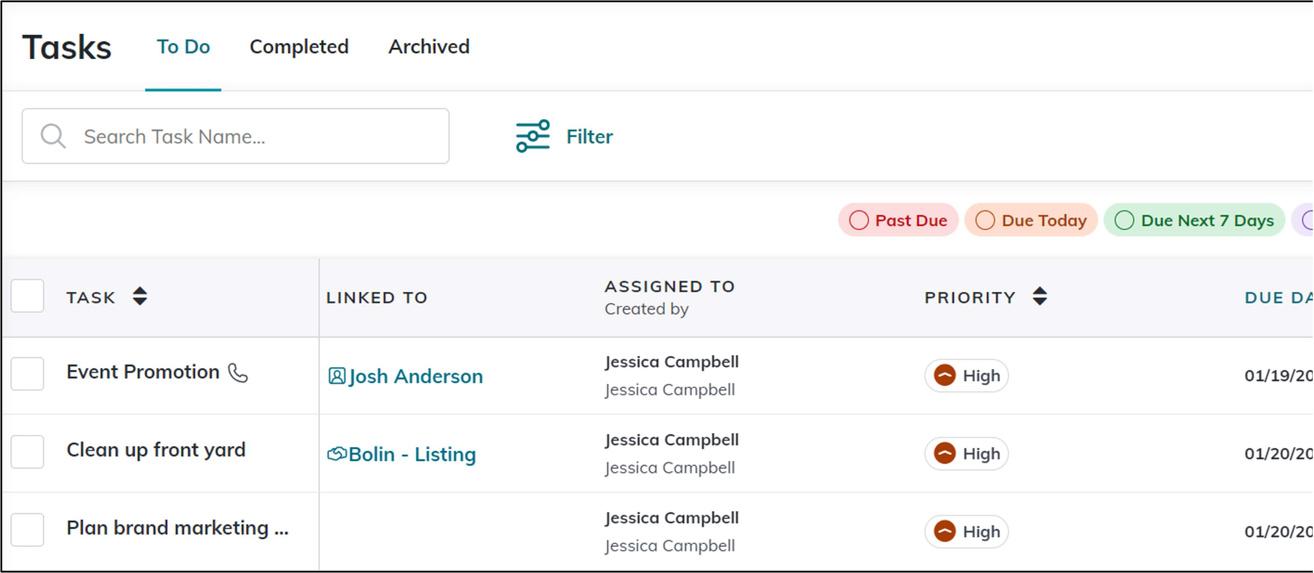This screenshot has height=573, width=1314.
Task: Sort by the TASK column arrows
Action: tap(140, 296)
